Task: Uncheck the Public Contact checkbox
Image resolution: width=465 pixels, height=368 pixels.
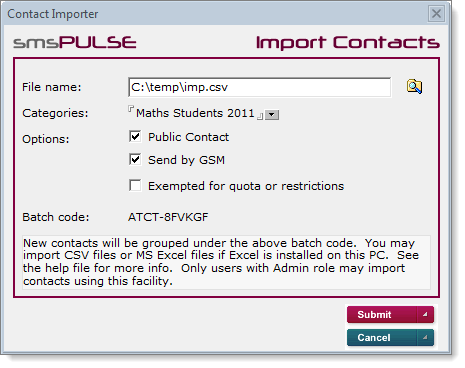Action: 135,136
